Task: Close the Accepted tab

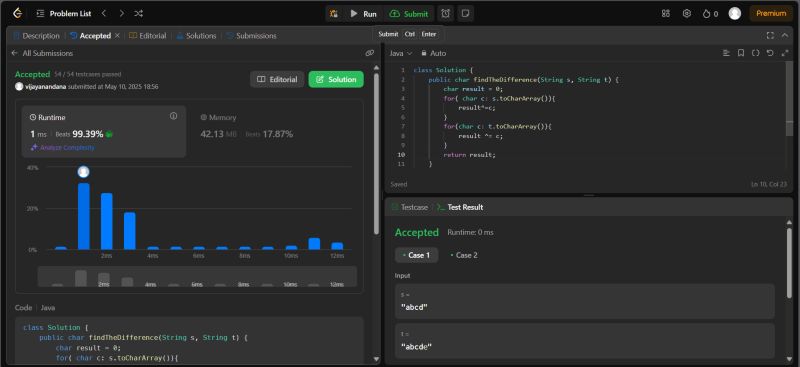Action: pos(117,36)
